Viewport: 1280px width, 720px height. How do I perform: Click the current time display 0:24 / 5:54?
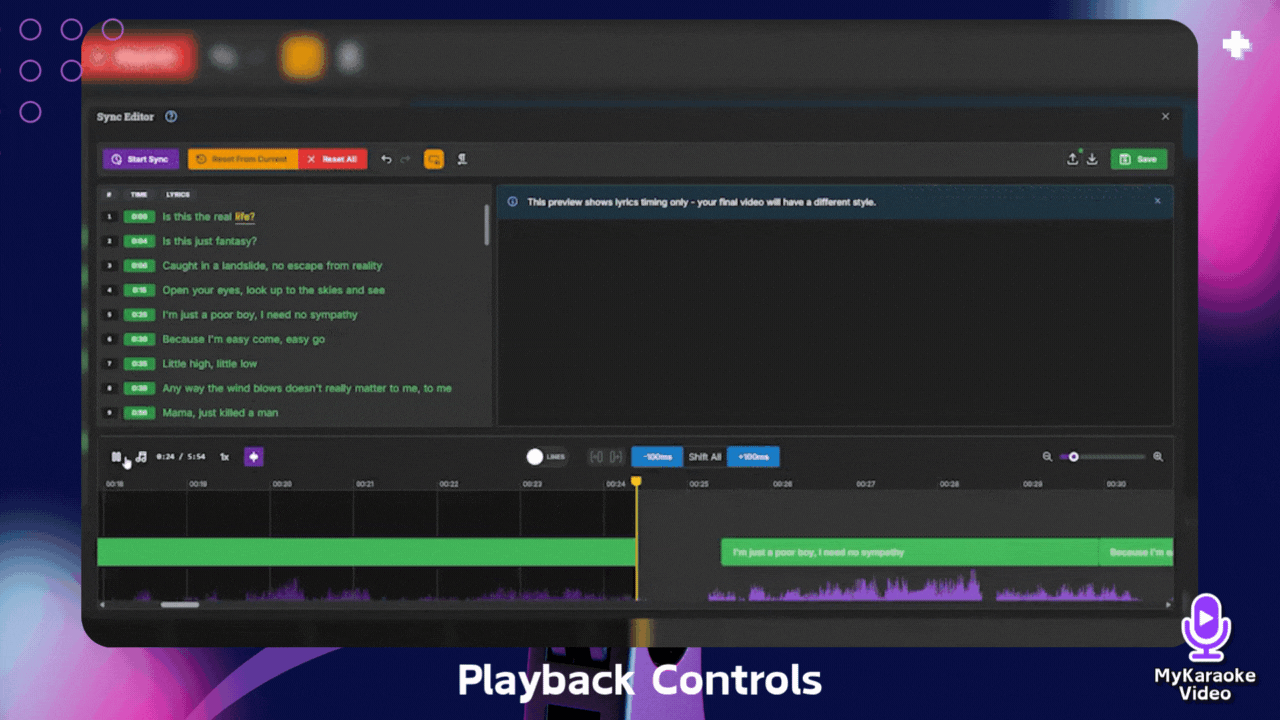(181, 457)
